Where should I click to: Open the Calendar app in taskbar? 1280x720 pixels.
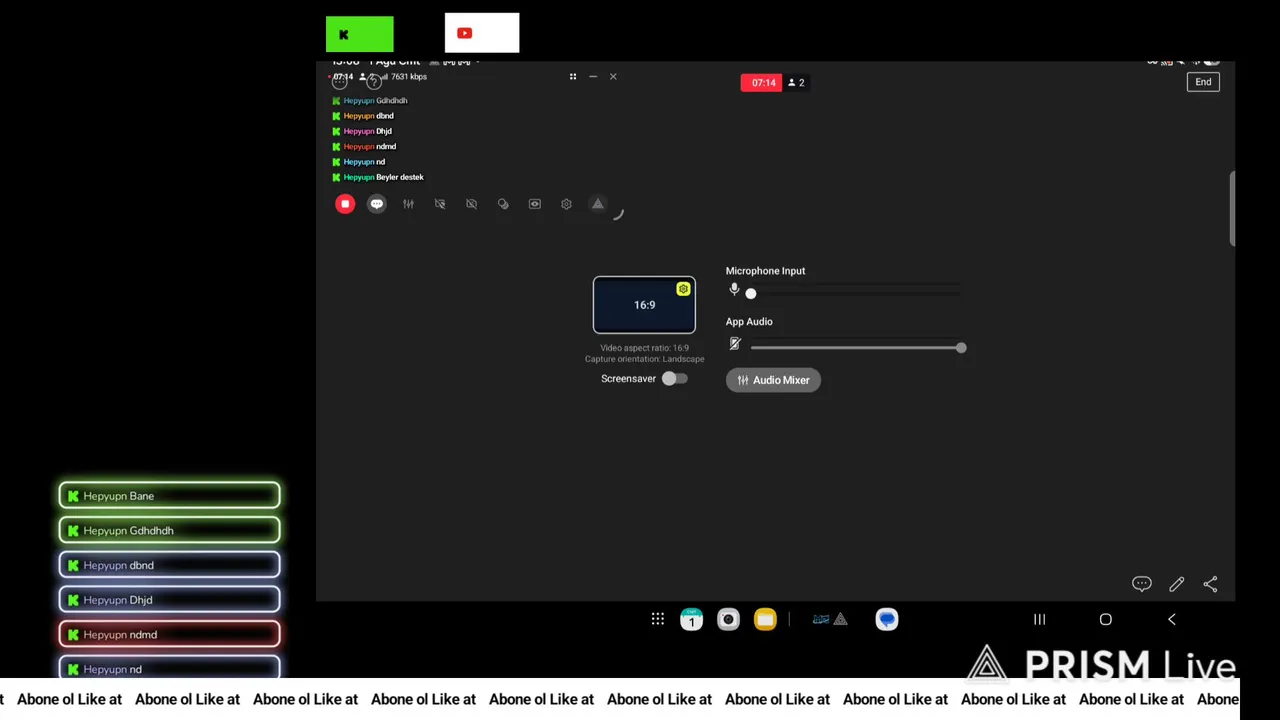[x=691, y=620]
